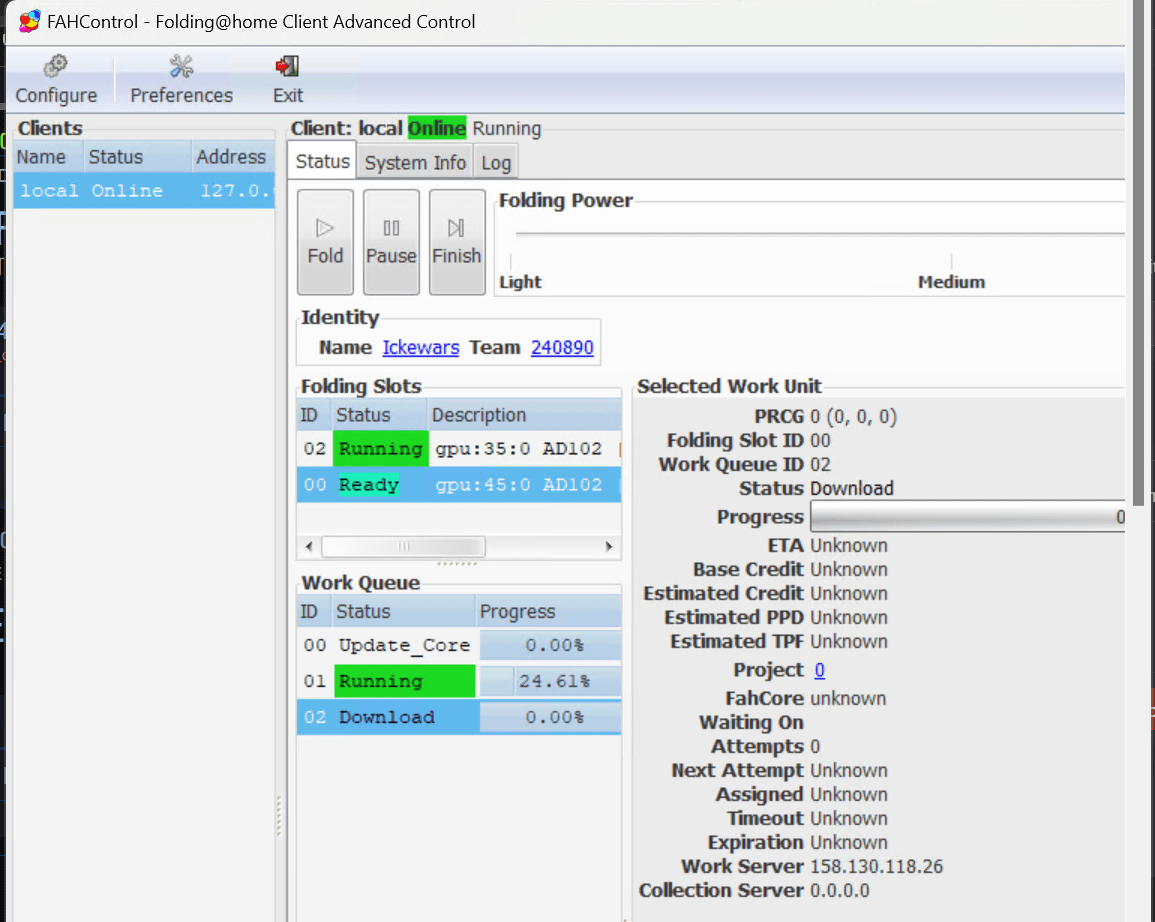Open the Ickewars name link

click(421, 347)
